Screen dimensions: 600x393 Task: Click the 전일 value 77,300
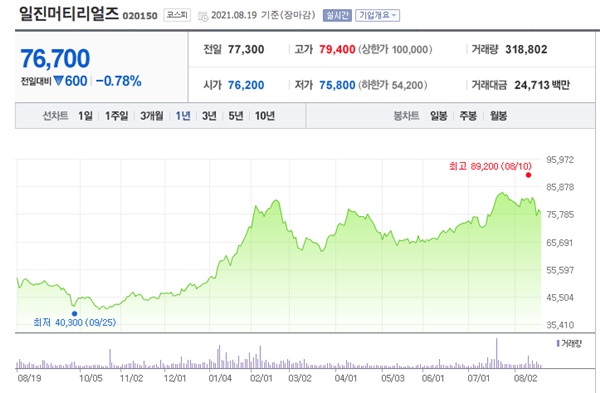click(x=246, y=49)
